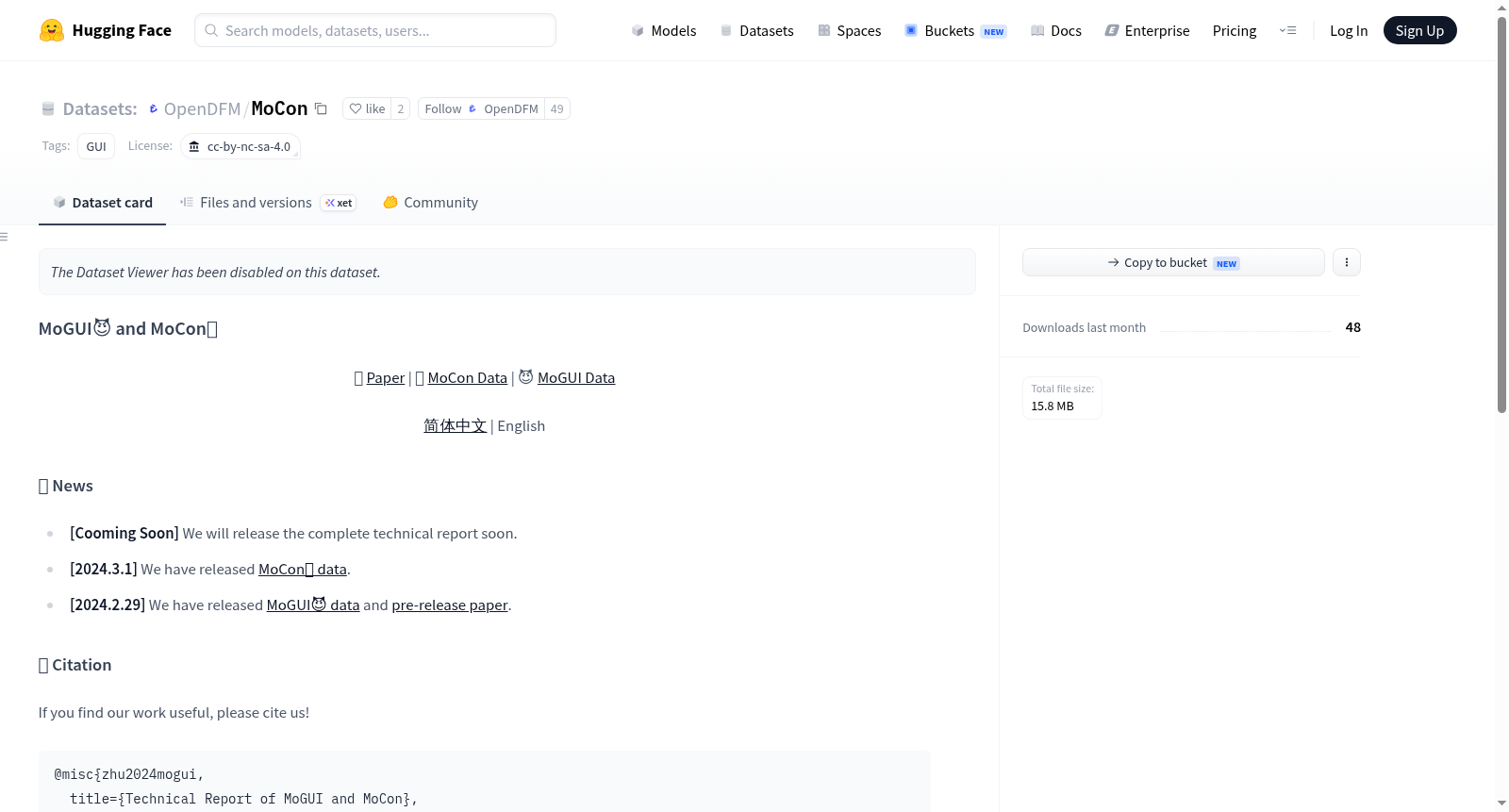Viewport: 1509px width, 812px height.
Task: Click the Dataset card cube icon
Action: tap(59, 203)
